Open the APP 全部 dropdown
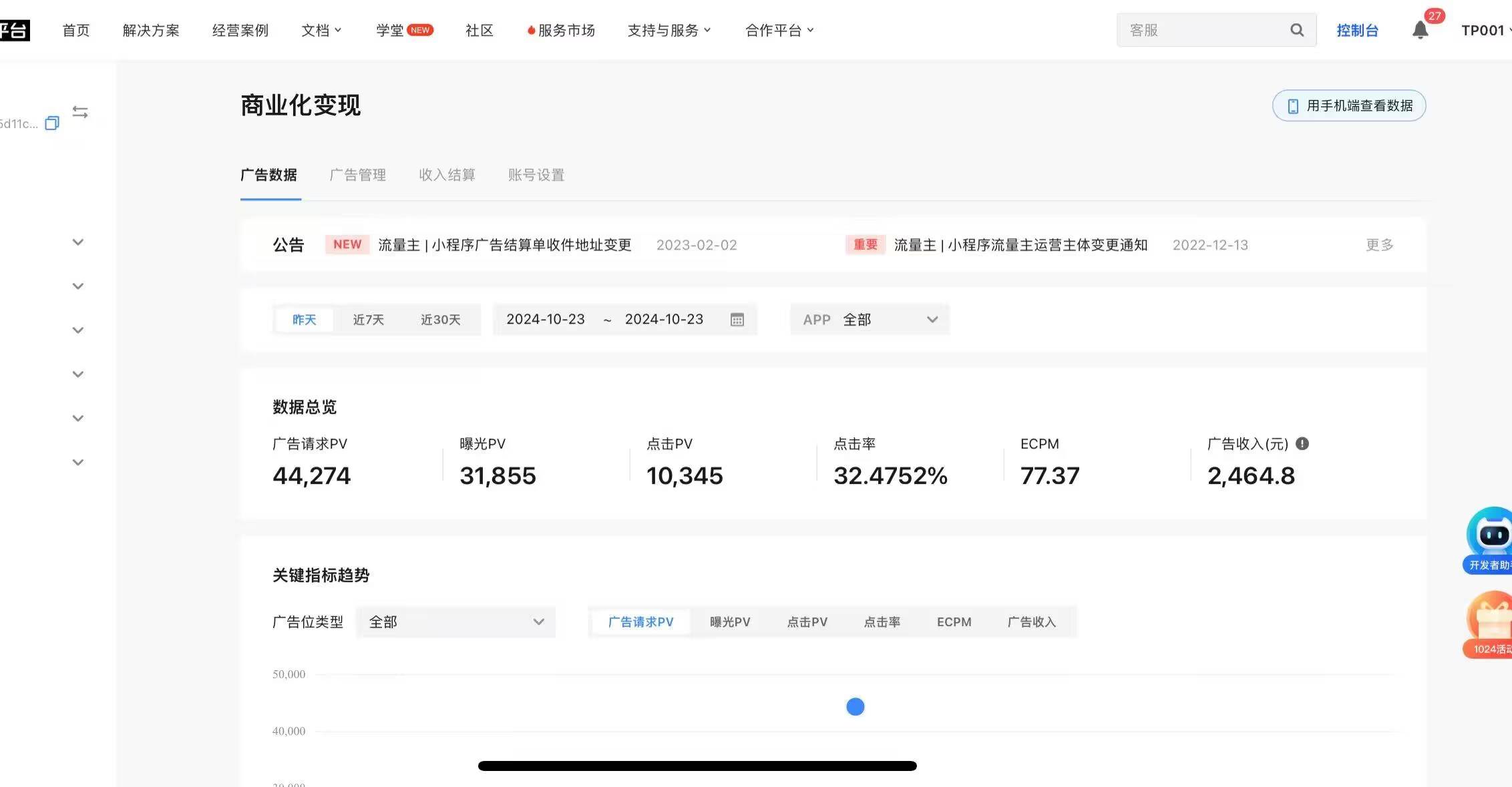 point(868,319)
